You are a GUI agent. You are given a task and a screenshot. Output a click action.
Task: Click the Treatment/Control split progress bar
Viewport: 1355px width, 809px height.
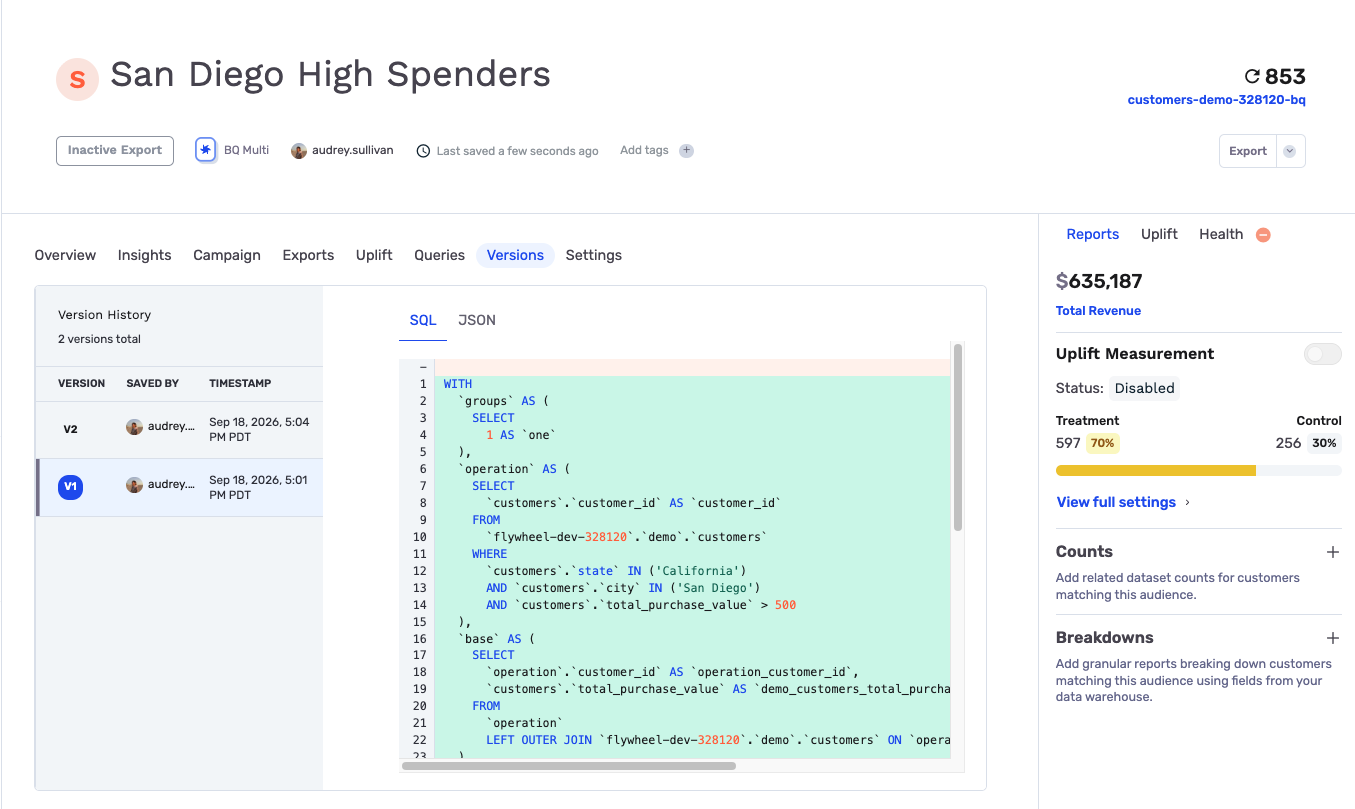coord(1198,470)
